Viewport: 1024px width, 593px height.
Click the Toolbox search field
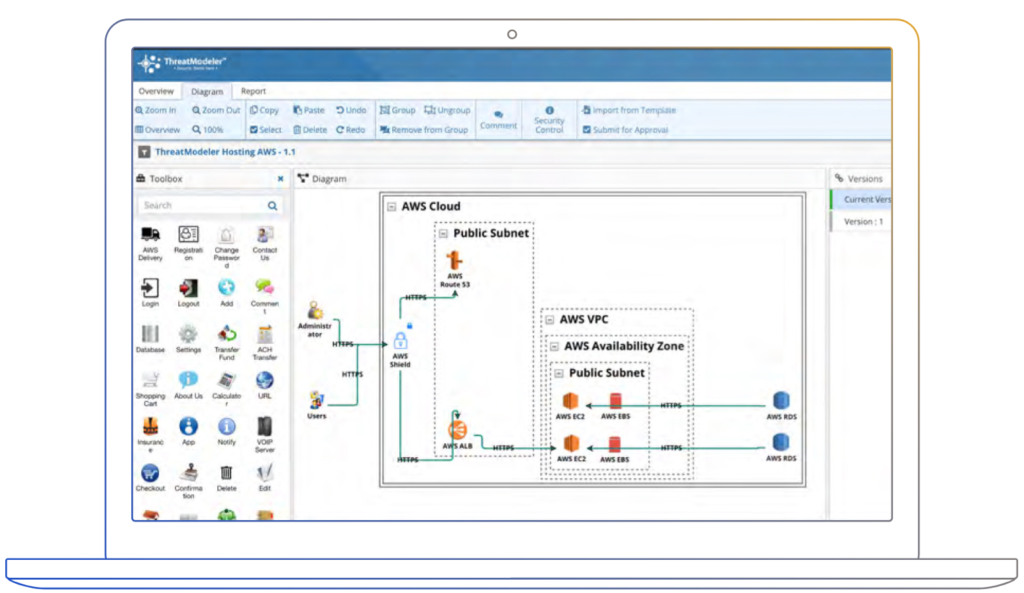coord(210,206)
